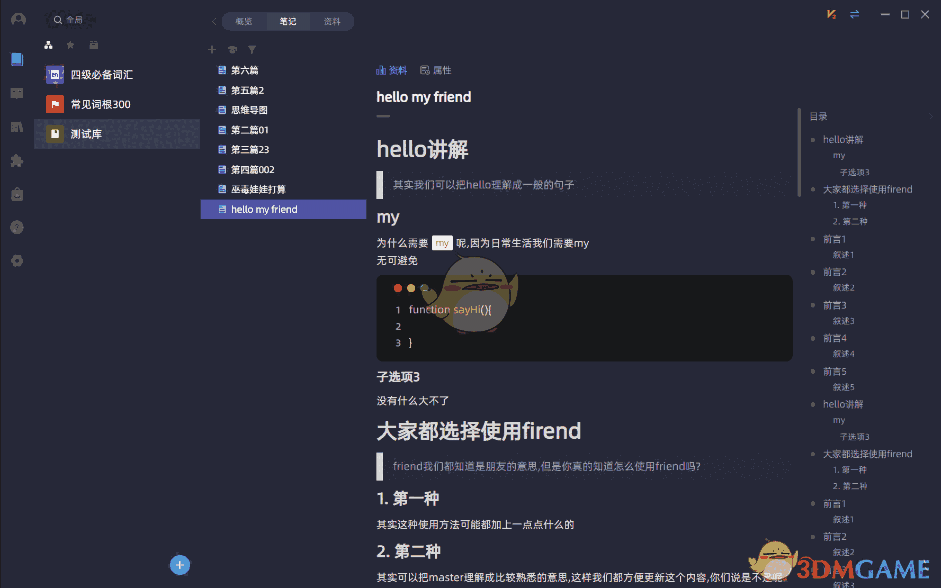Click the red dot on the code block
Screen dimensions: 941x588
point(397,287)
